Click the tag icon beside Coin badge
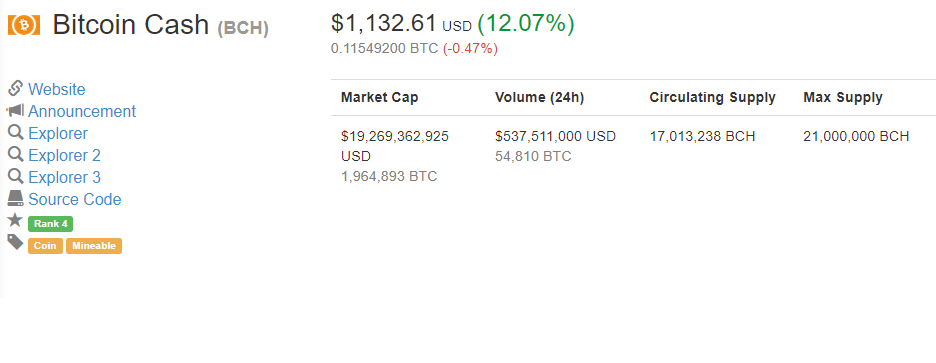The width and height of the screenshot is (936, 363). pos(15,242)
